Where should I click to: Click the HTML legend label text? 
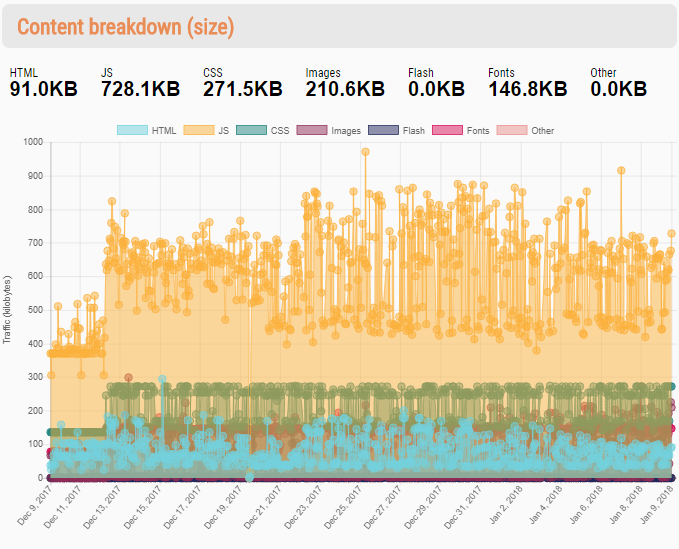pos(164,131)
